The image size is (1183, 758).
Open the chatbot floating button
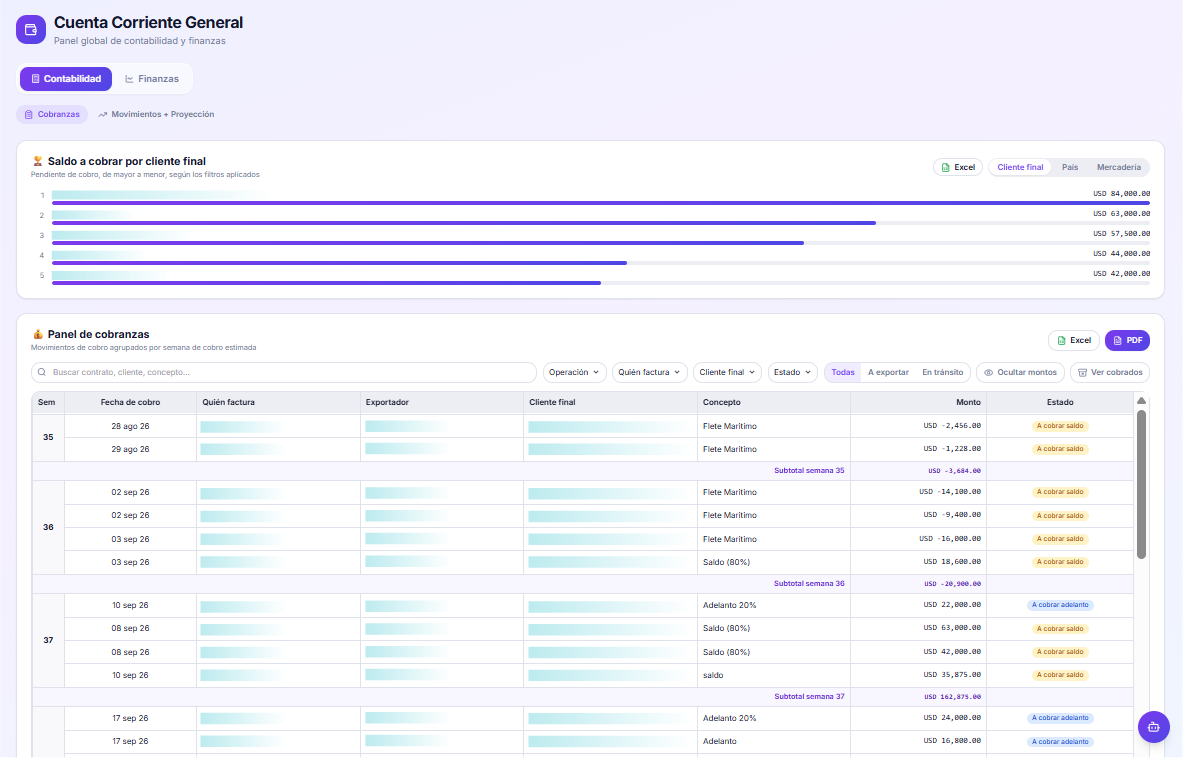(1154, 727)
